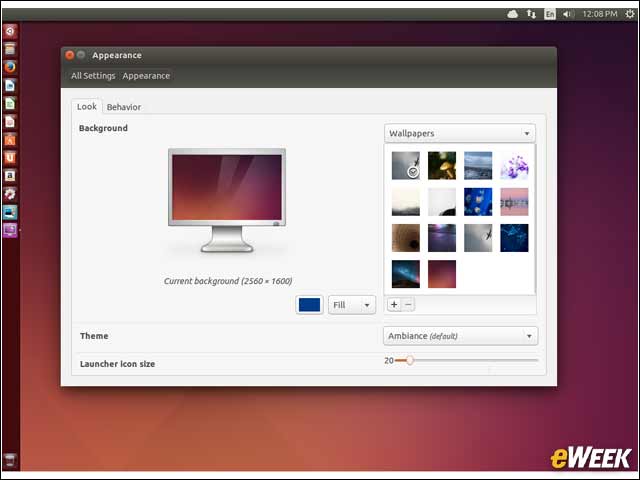Open LibreOffice Calc launcher icon

tap(10, 103)
